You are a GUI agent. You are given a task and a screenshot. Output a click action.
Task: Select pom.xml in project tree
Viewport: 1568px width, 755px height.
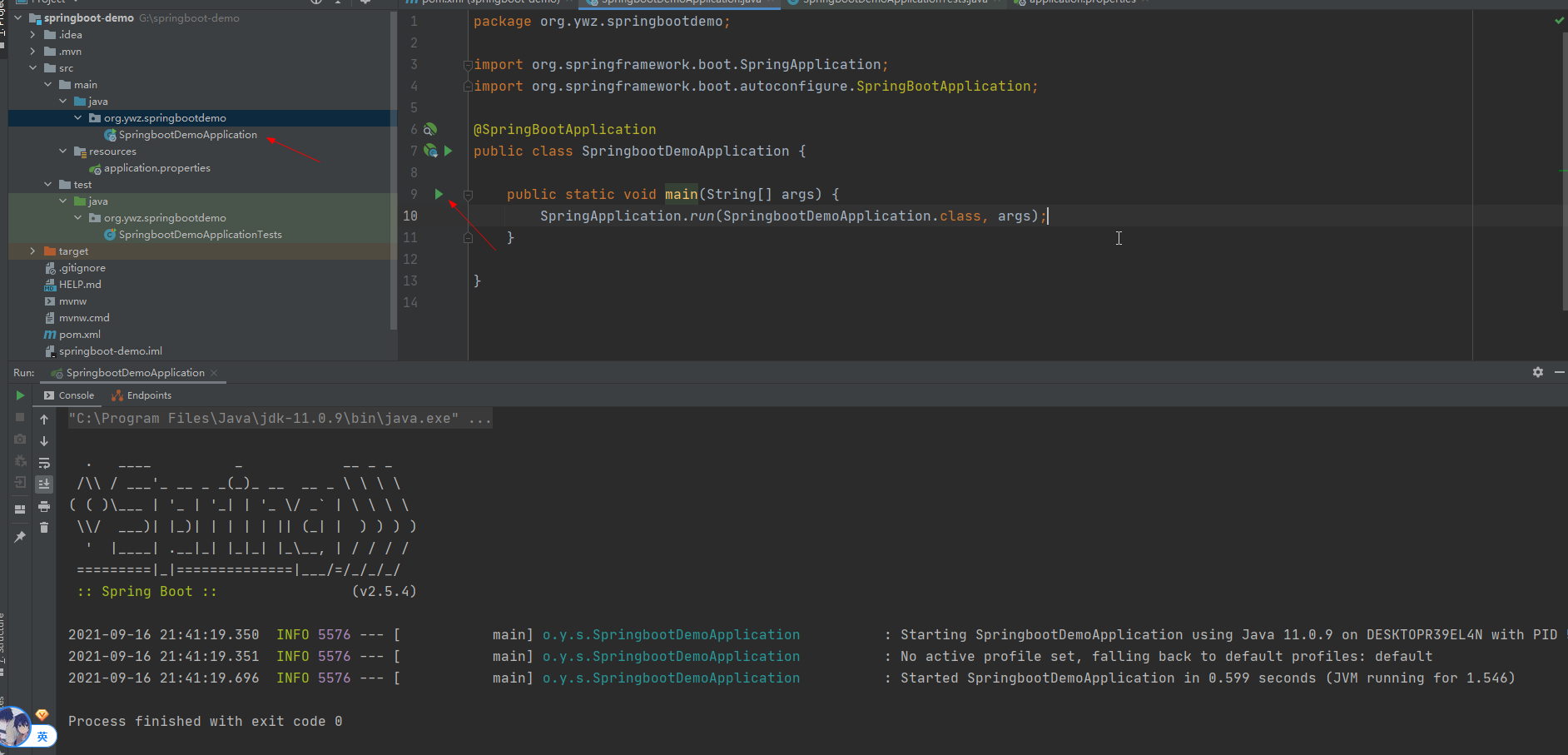click(x=79, y=334)
